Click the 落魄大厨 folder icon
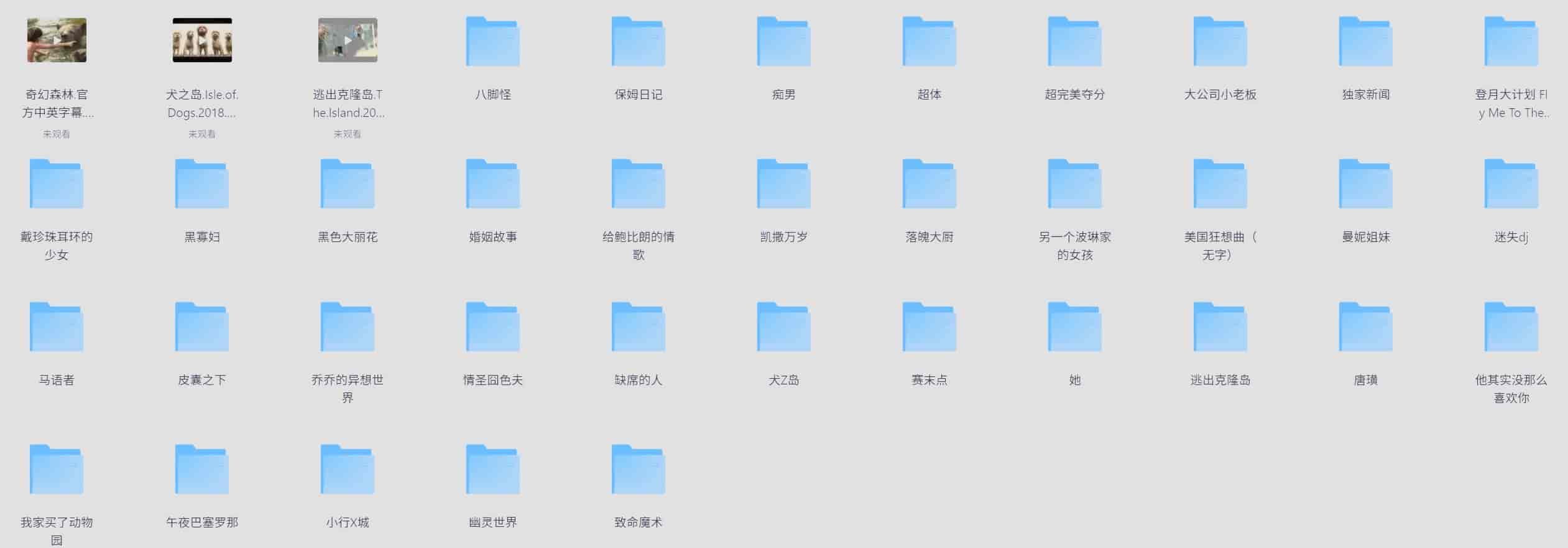Viewport: 1568px width, 548px height. point(929,185)
